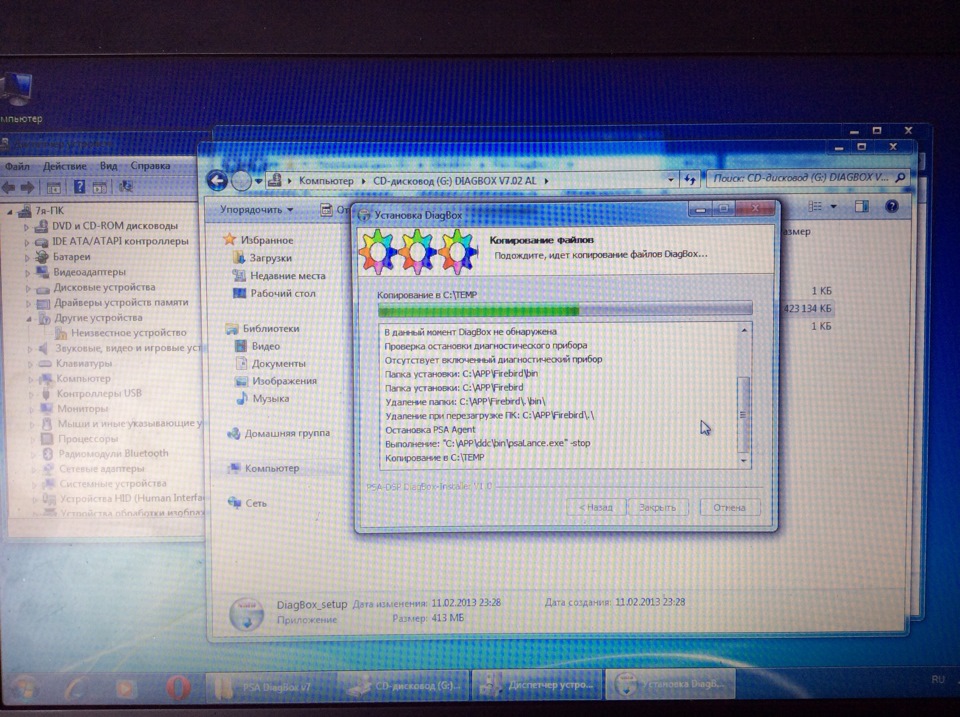This screenshot has width=960, height=717.
Task: Select Библиотеки in navigation pane
Action: [271, 328]
